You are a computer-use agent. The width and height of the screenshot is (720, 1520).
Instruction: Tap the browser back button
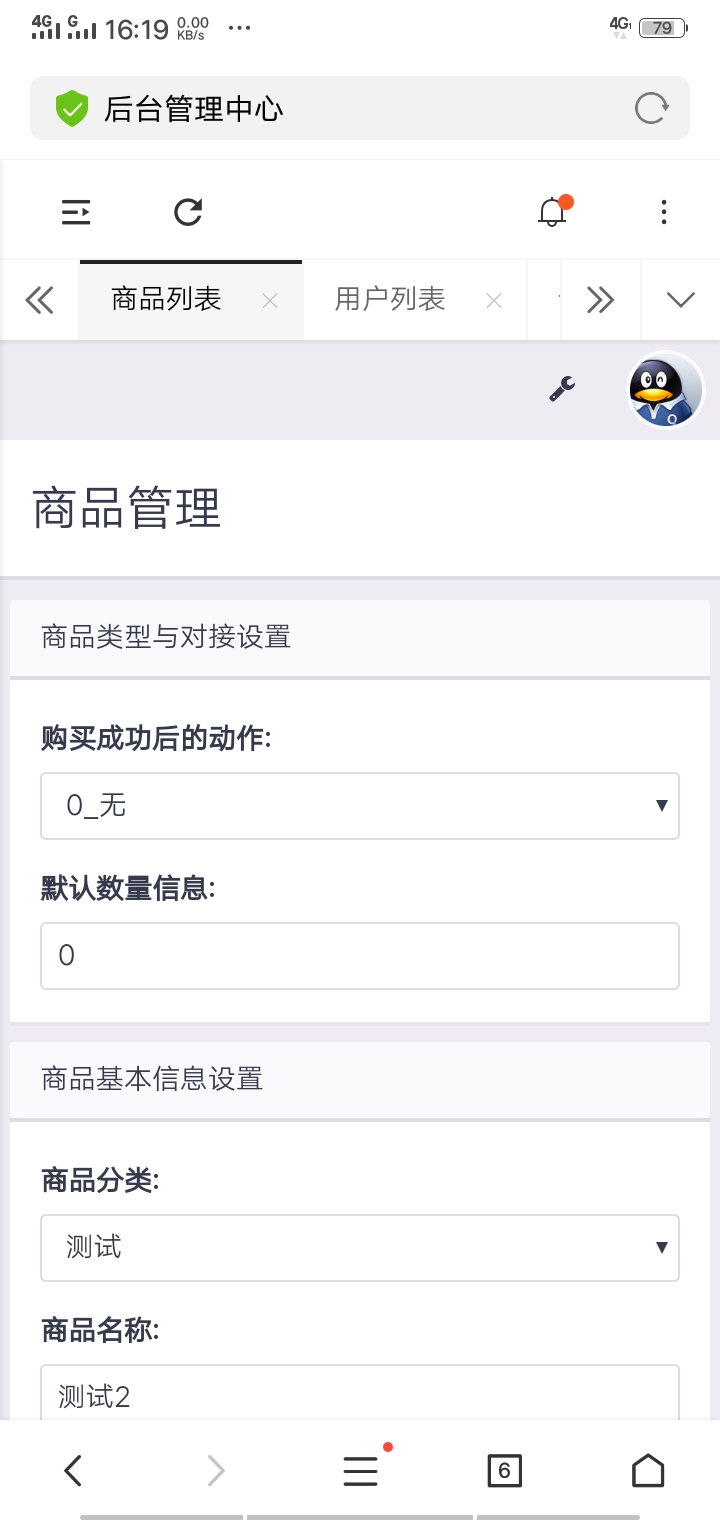click(x=72, y=1470)
